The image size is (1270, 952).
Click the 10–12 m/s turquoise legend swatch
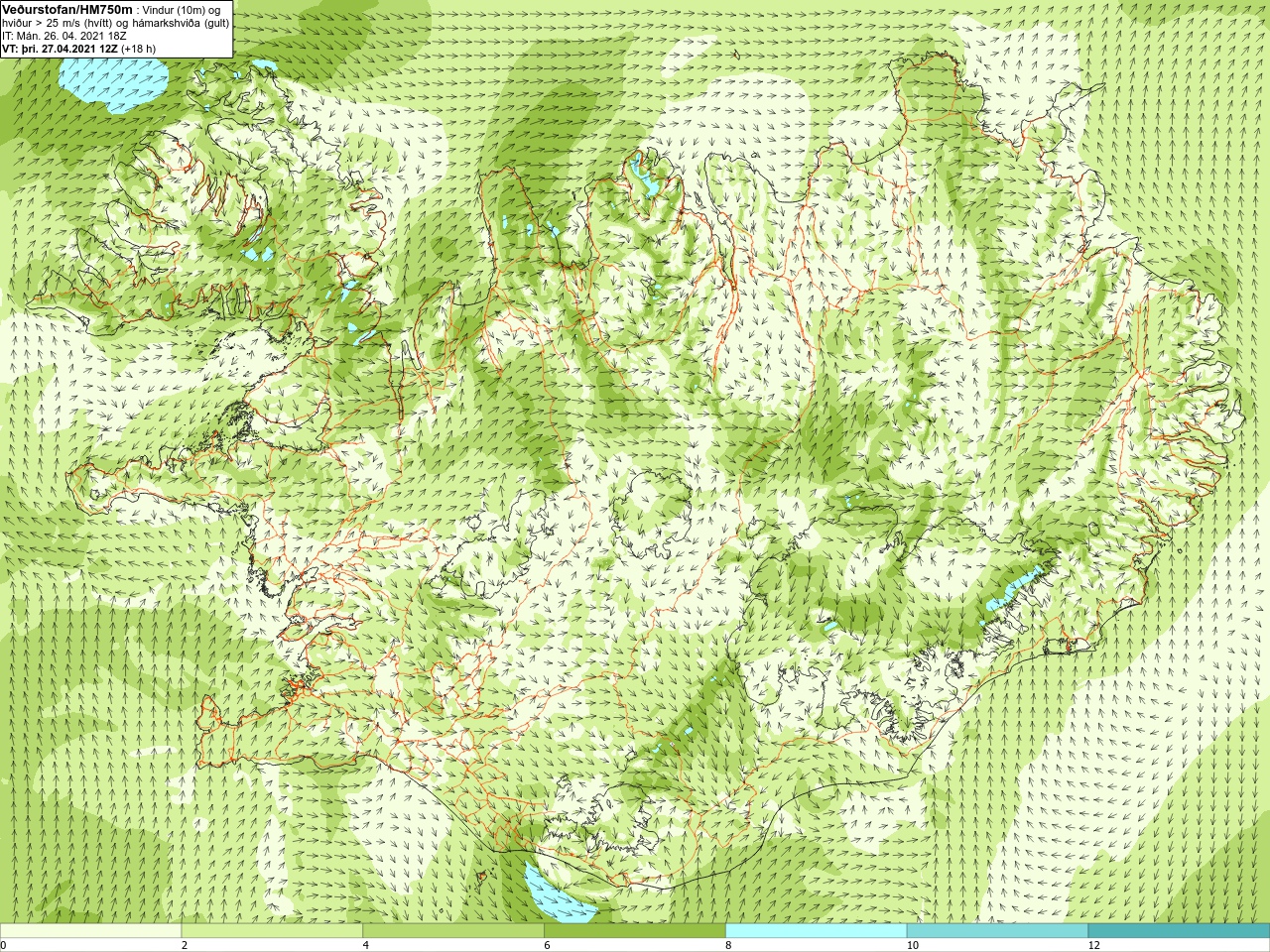point(997,931)
